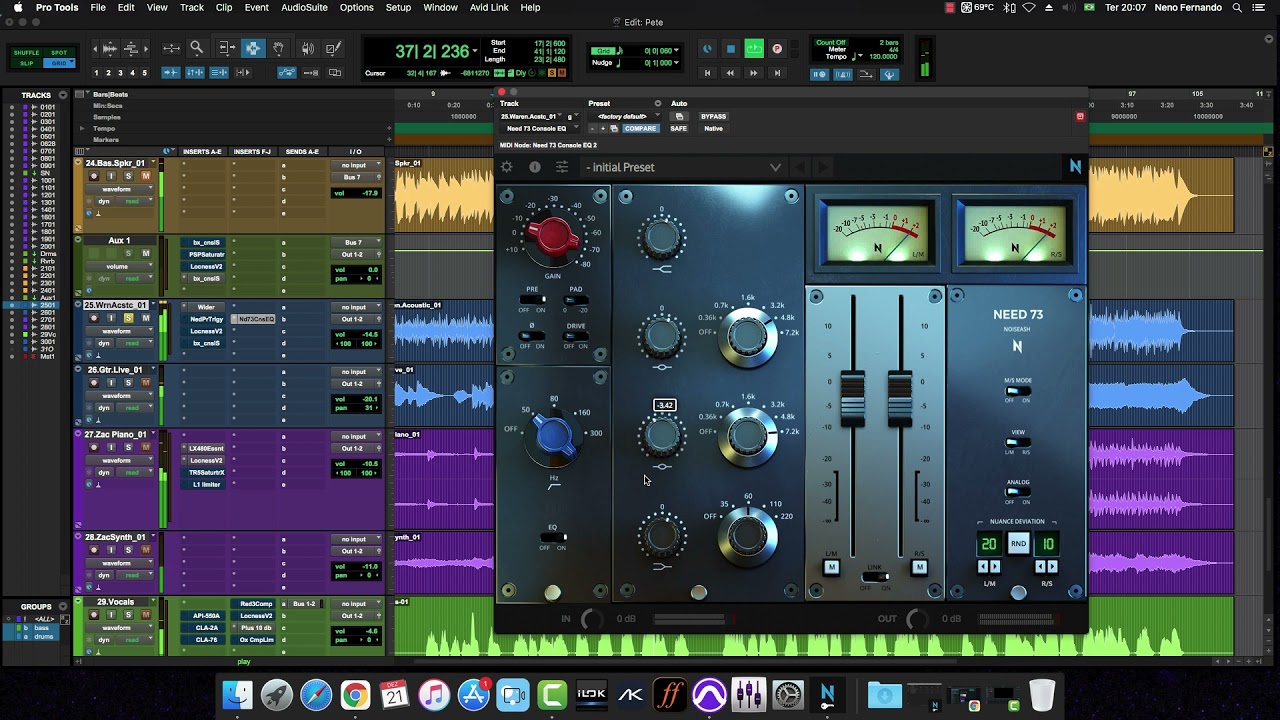Image resolution: width=1280 pixels, height=720 pixels.
Task: Open the plugin sliders options icon
Action: [x=562, y=167]
